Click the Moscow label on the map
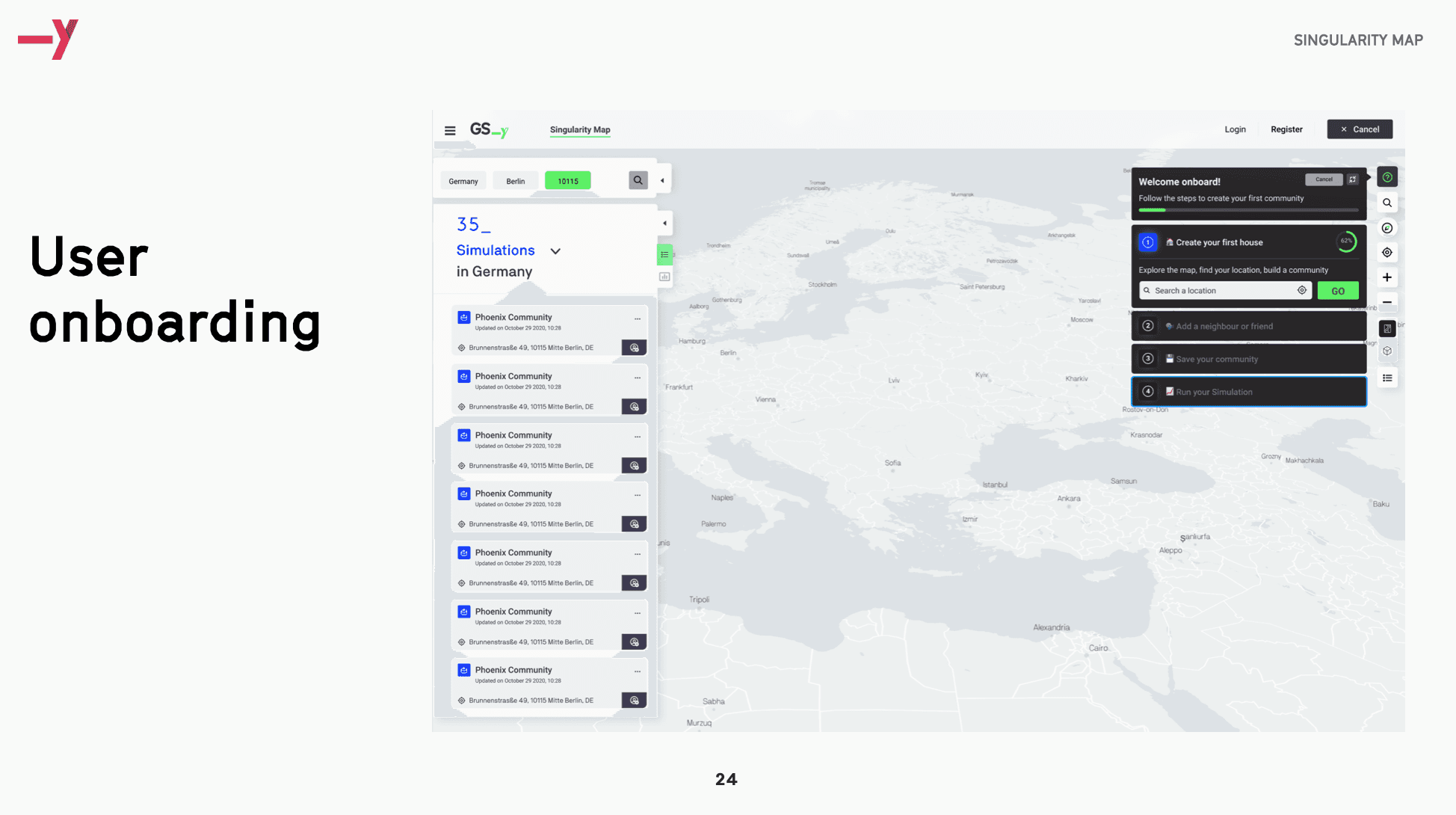Image resolution: width=1456 pixels, height=815 pixels. [1082, 320]
